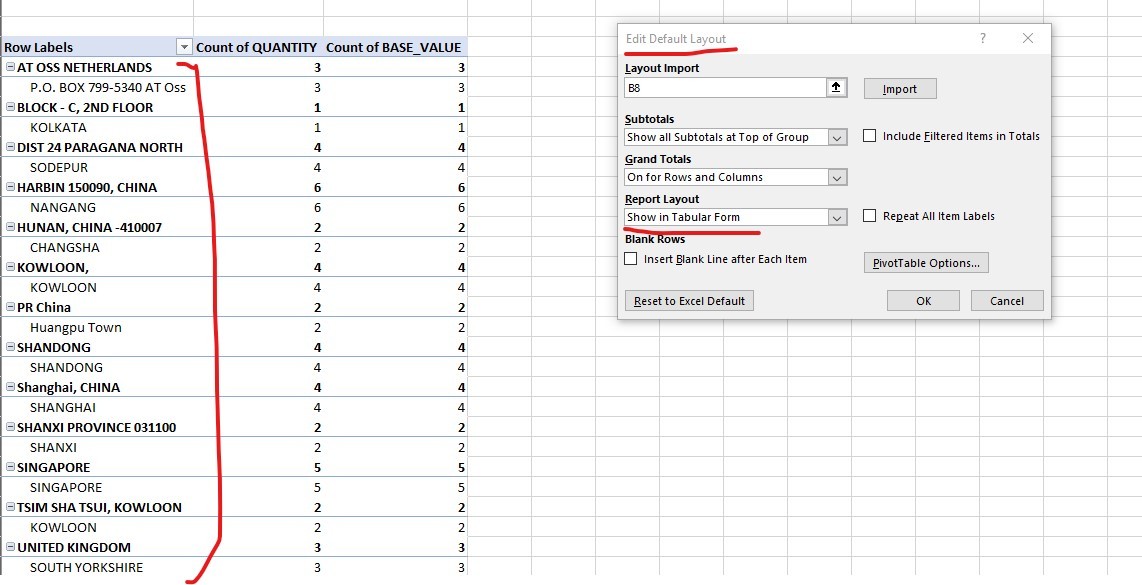
Task: Click the Layout Import range selector icon
Action: point(836,88)
